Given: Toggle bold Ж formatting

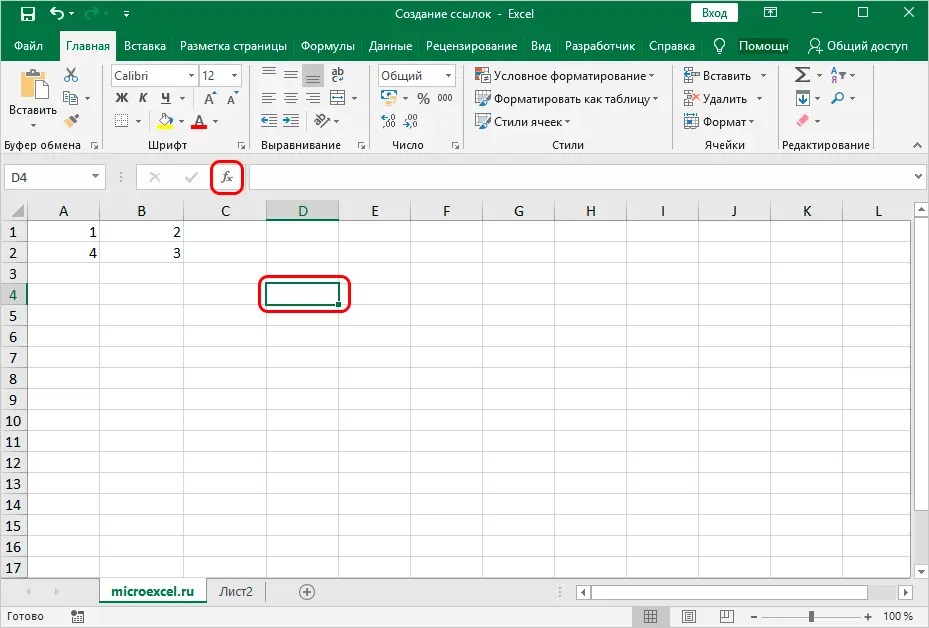Looking at the screenshot, I should [x=121, y=98].
